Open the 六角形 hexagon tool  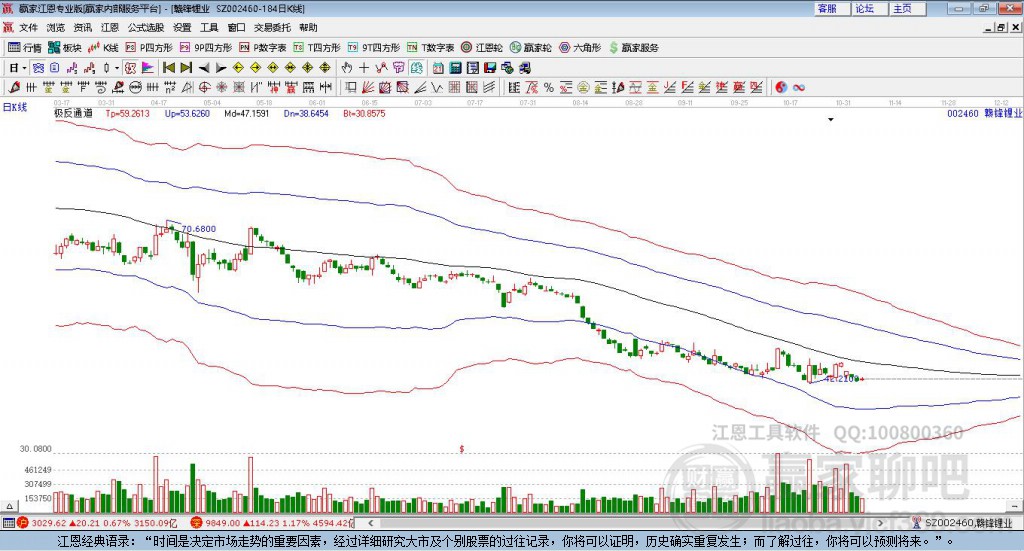[x=580, y=48]
